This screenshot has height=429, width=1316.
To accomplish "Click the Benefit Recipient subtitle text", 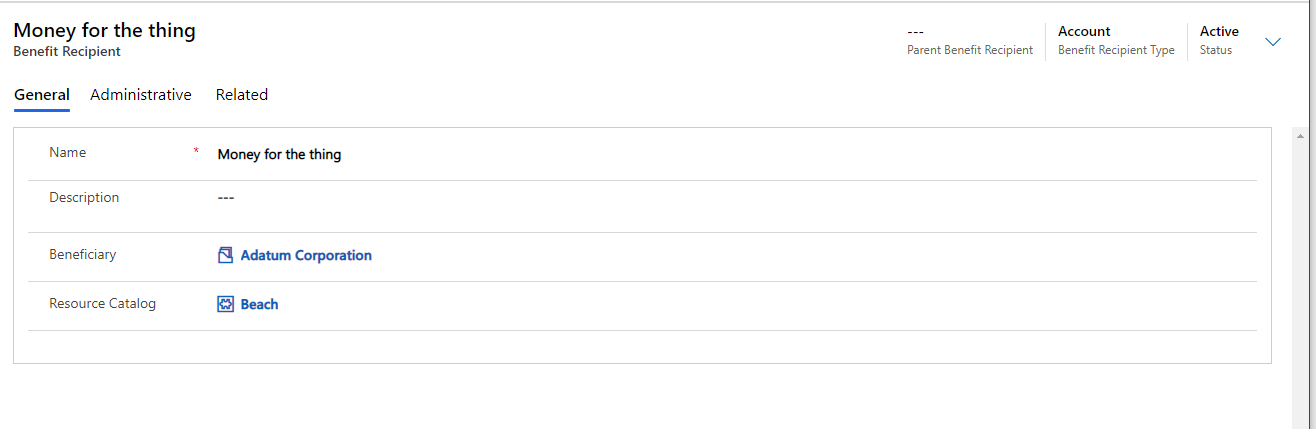I will (67, 51).
